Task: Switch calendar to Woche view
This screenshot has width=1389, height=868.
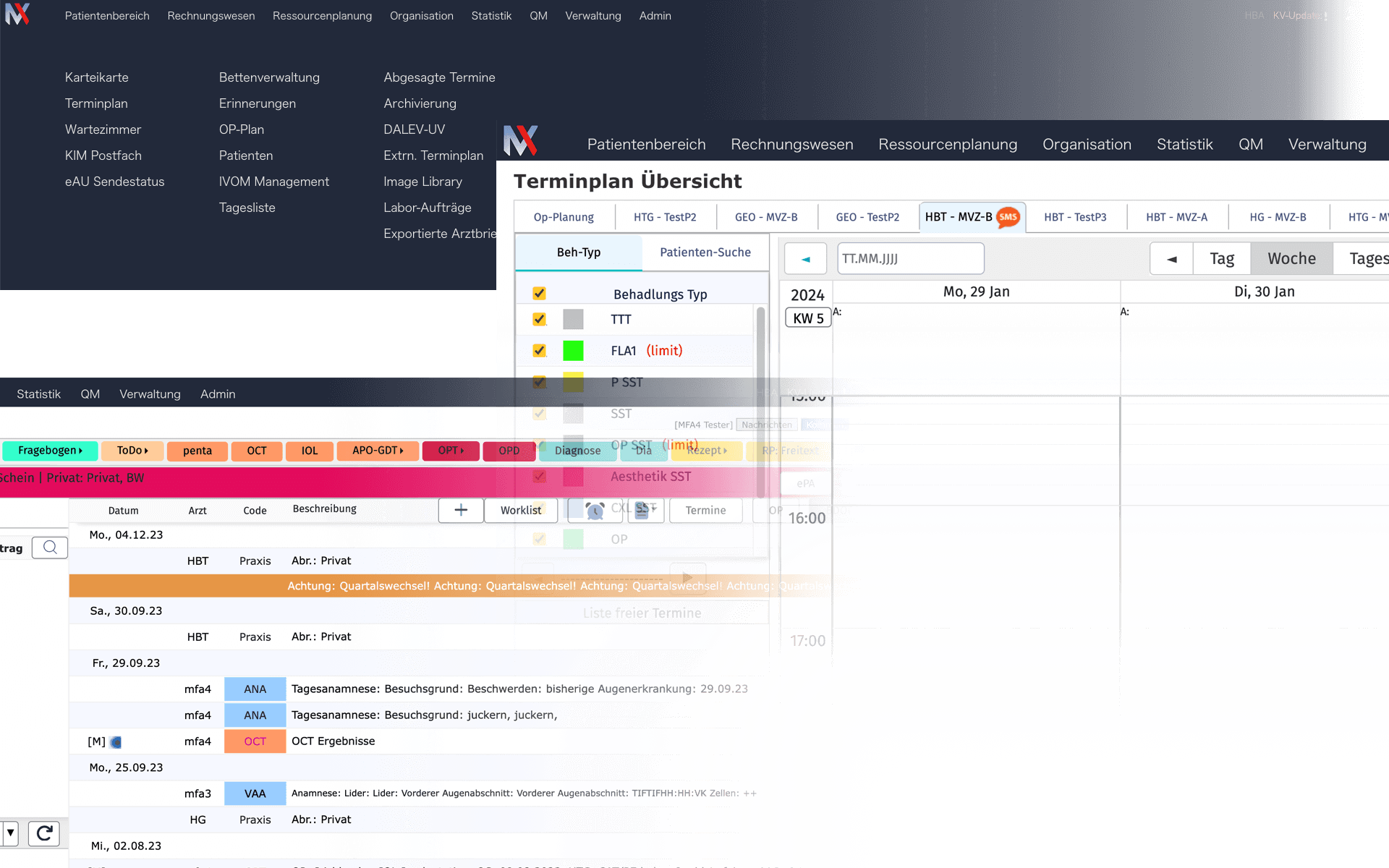Action: tap(1291, 259)
